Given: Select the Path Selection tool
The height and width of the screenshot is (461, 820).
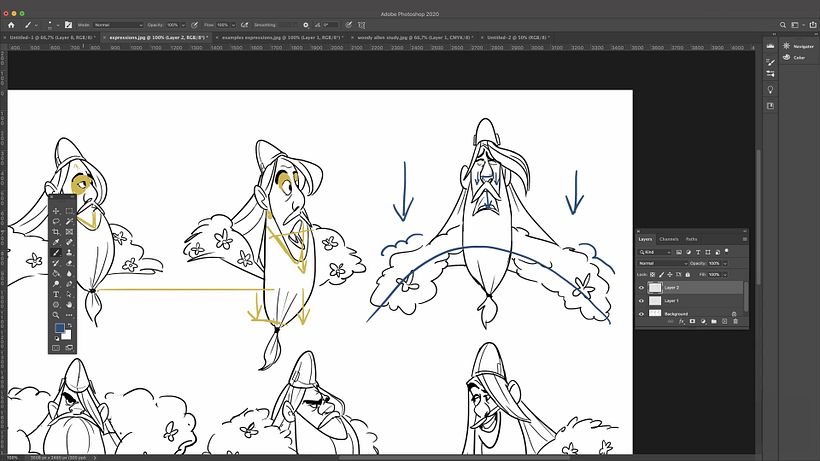Looking at the screenshot, I should click(69, 294).
